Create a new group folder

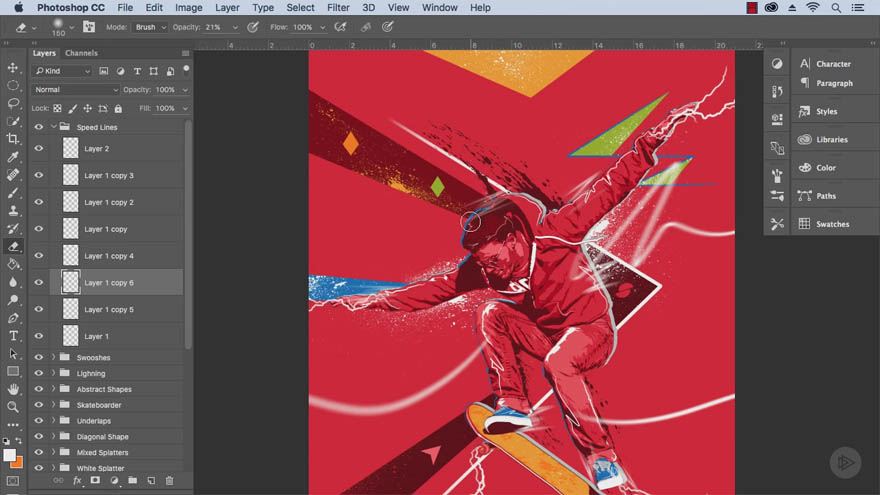pos(132,481)
